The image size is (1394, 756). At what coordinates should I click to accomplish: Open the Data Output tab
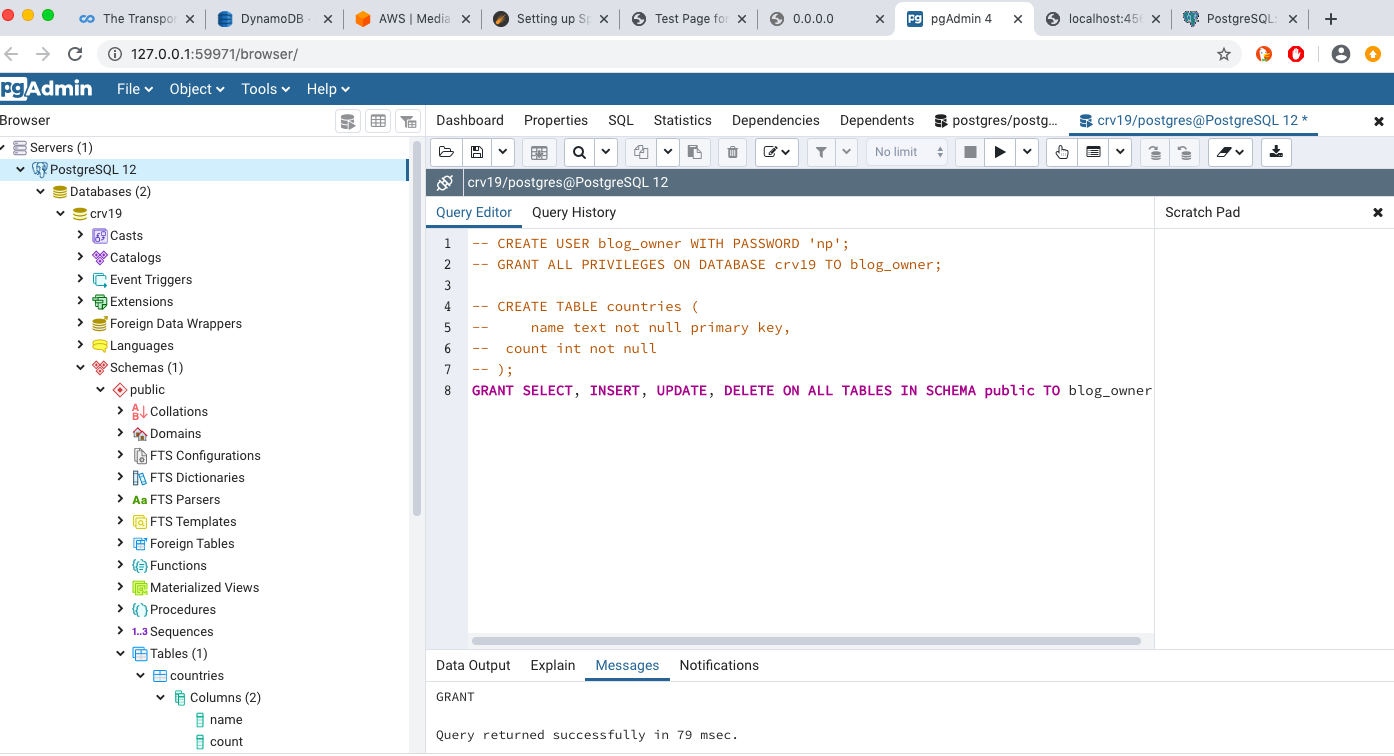click(473, 665)
